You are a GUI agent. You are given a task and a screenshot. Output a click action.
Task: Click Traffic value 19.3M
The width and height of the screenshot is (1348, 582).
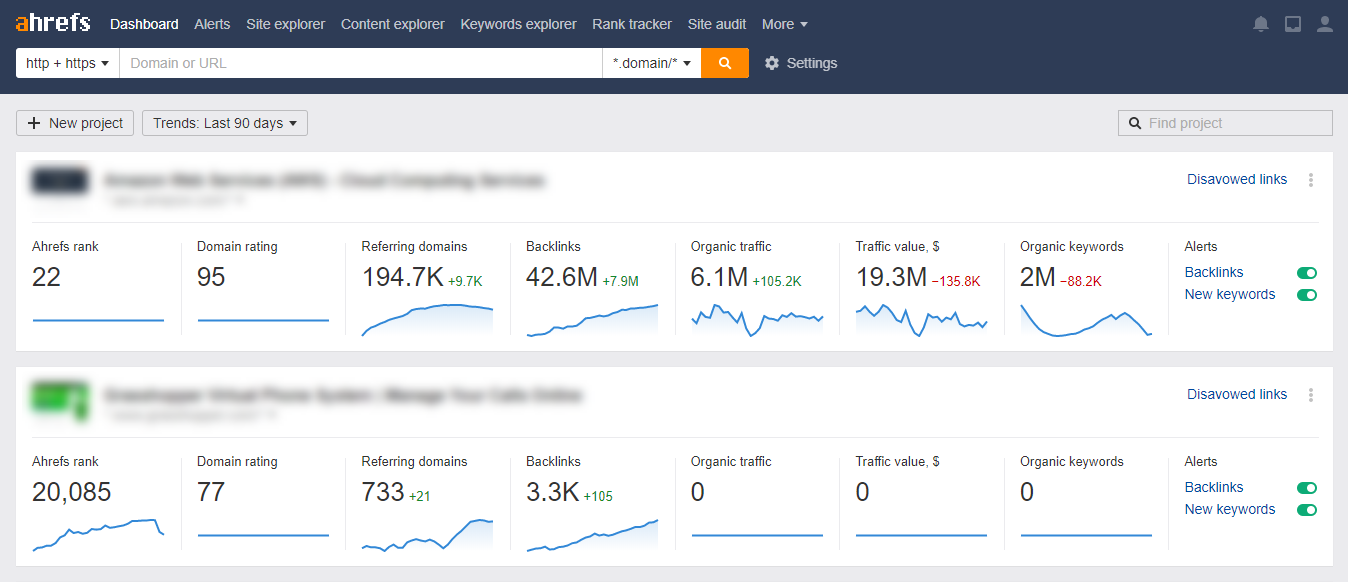click(891, 278)
